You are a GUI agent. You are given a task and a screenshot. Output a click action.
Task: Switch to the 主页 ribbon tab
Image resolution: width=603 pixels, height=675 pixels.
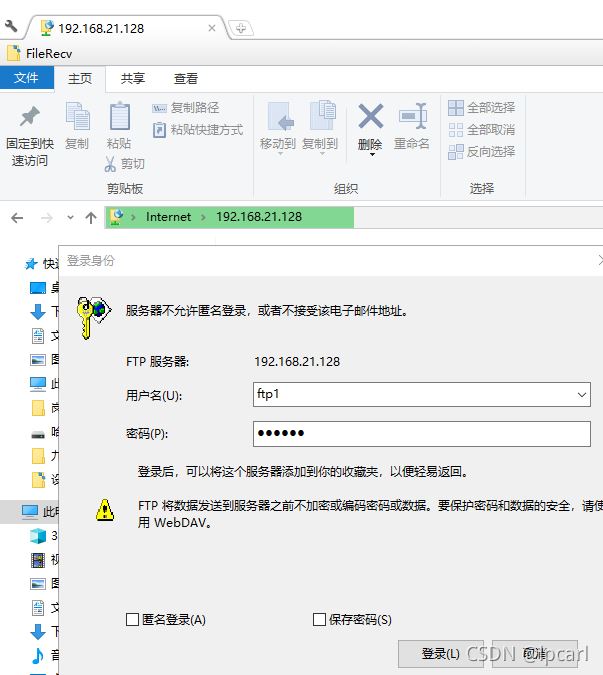point(80,79)
